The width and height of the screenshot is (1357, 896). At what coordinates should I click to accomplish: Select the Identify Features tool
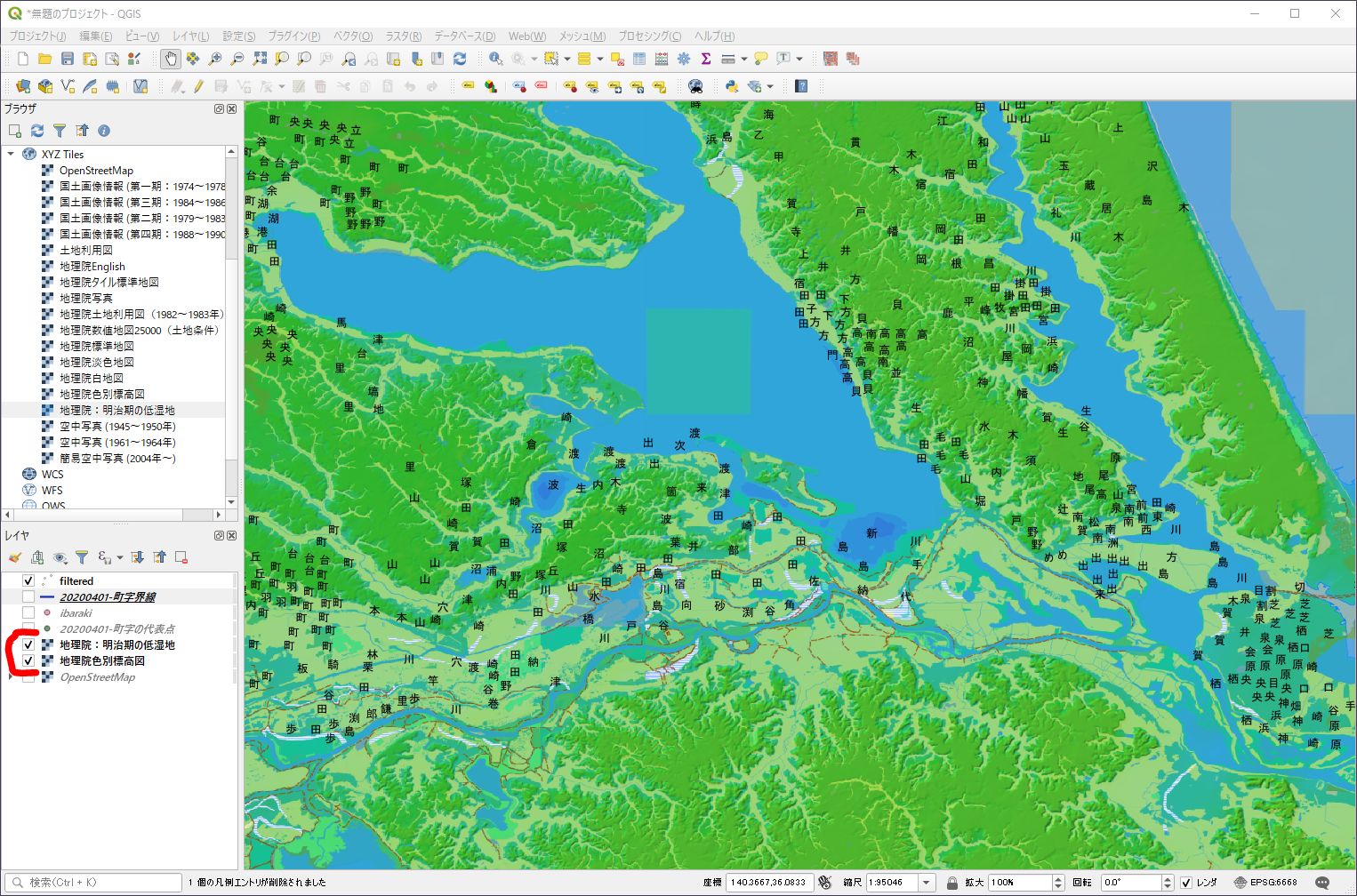tap(495, 59)
